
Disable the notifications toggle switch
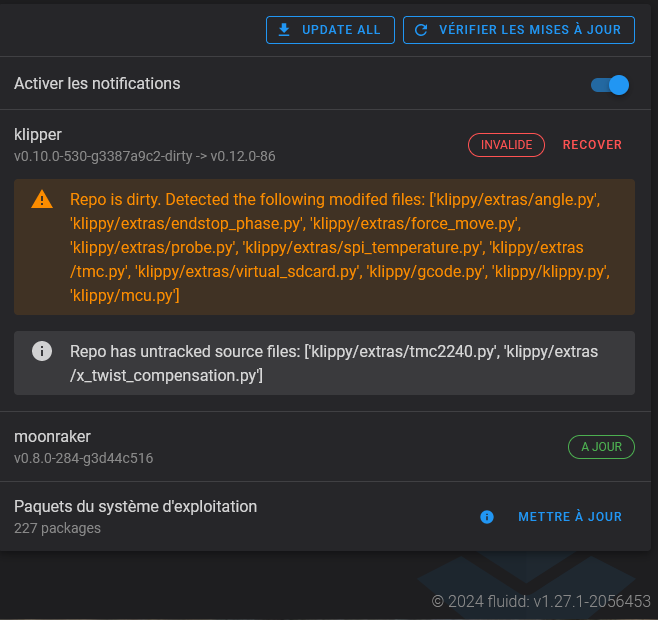tap(610, 85)
